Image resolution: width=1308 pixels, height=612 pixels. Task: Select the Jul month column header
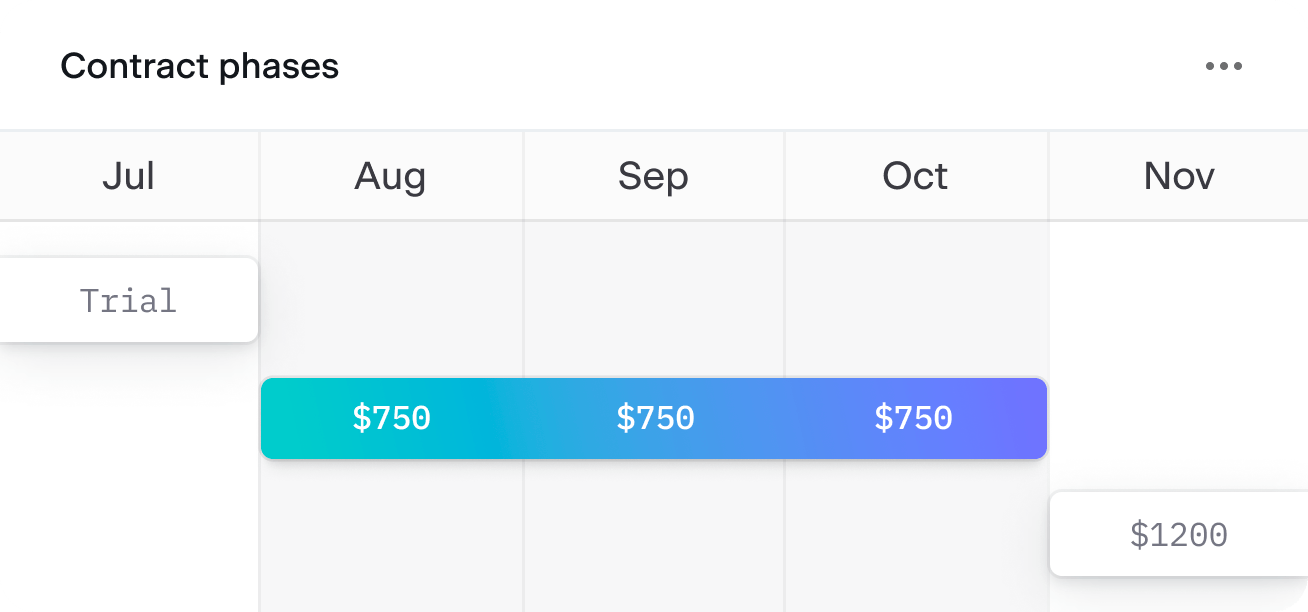(129, 176)
